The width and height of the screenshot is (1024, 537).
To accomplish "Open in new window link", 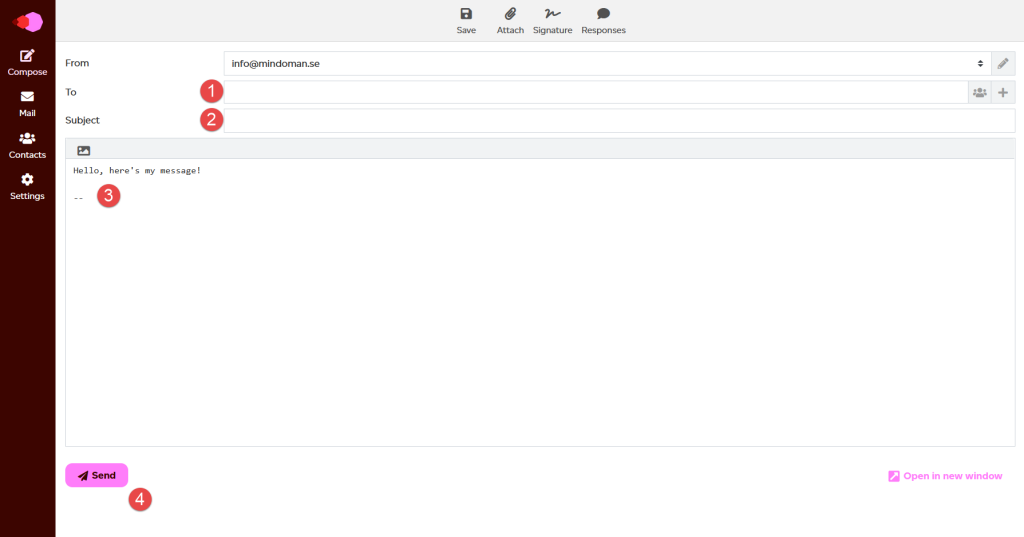I will click(x=945, y=476).
